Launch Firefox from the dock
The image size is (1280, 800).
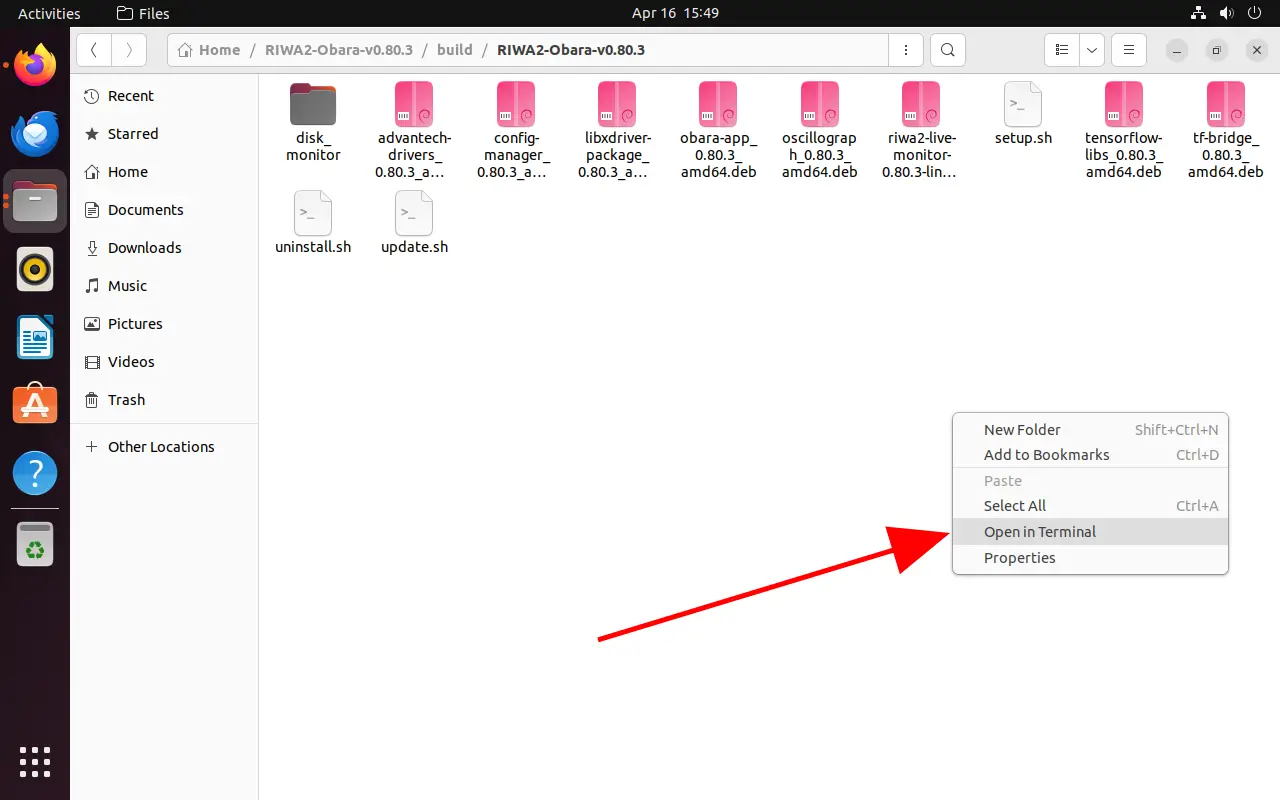pos(35,67)
